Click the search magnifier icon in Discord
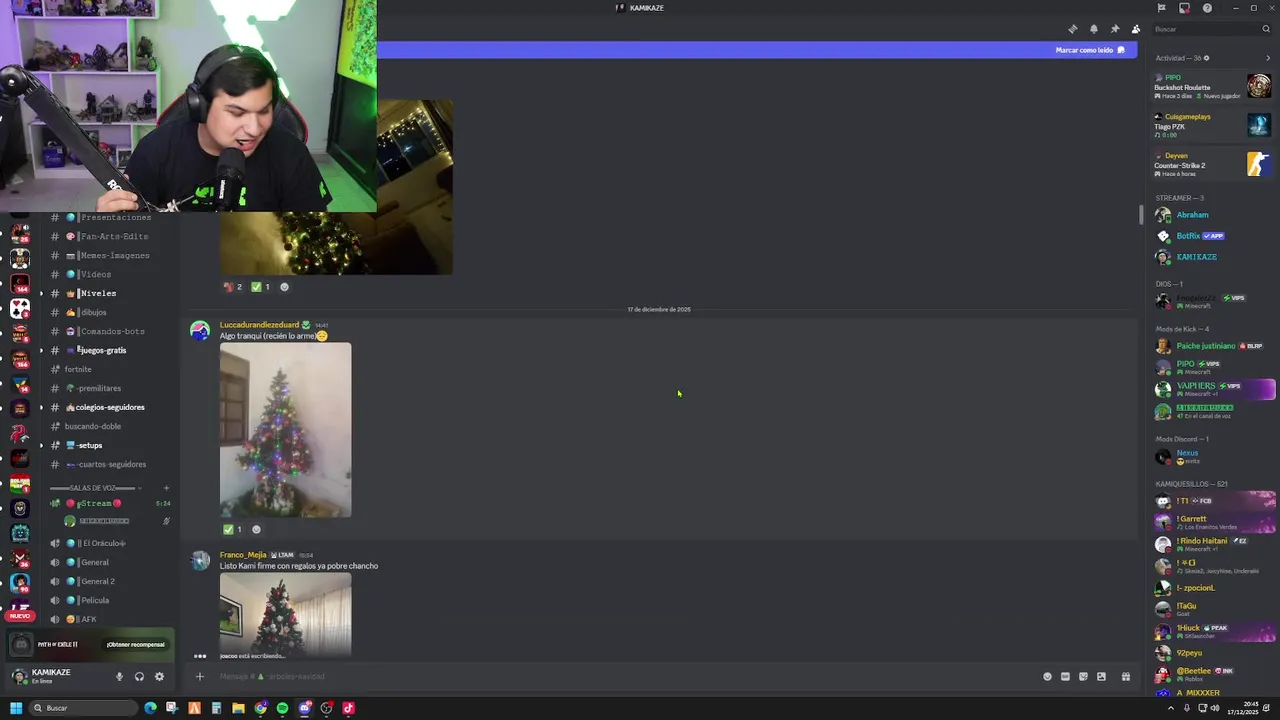 1266,29
